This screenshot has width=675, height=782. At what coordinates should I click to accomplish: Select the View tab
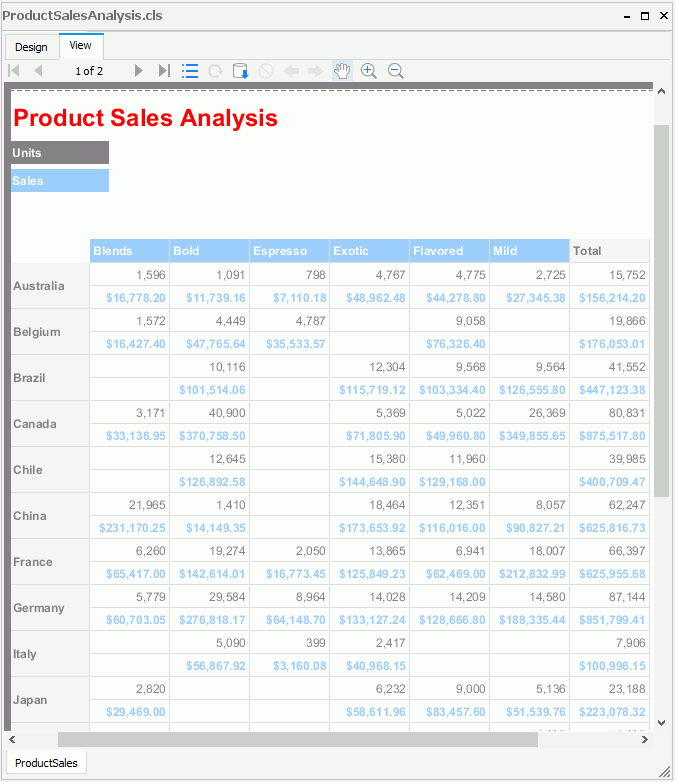[81, 45]
